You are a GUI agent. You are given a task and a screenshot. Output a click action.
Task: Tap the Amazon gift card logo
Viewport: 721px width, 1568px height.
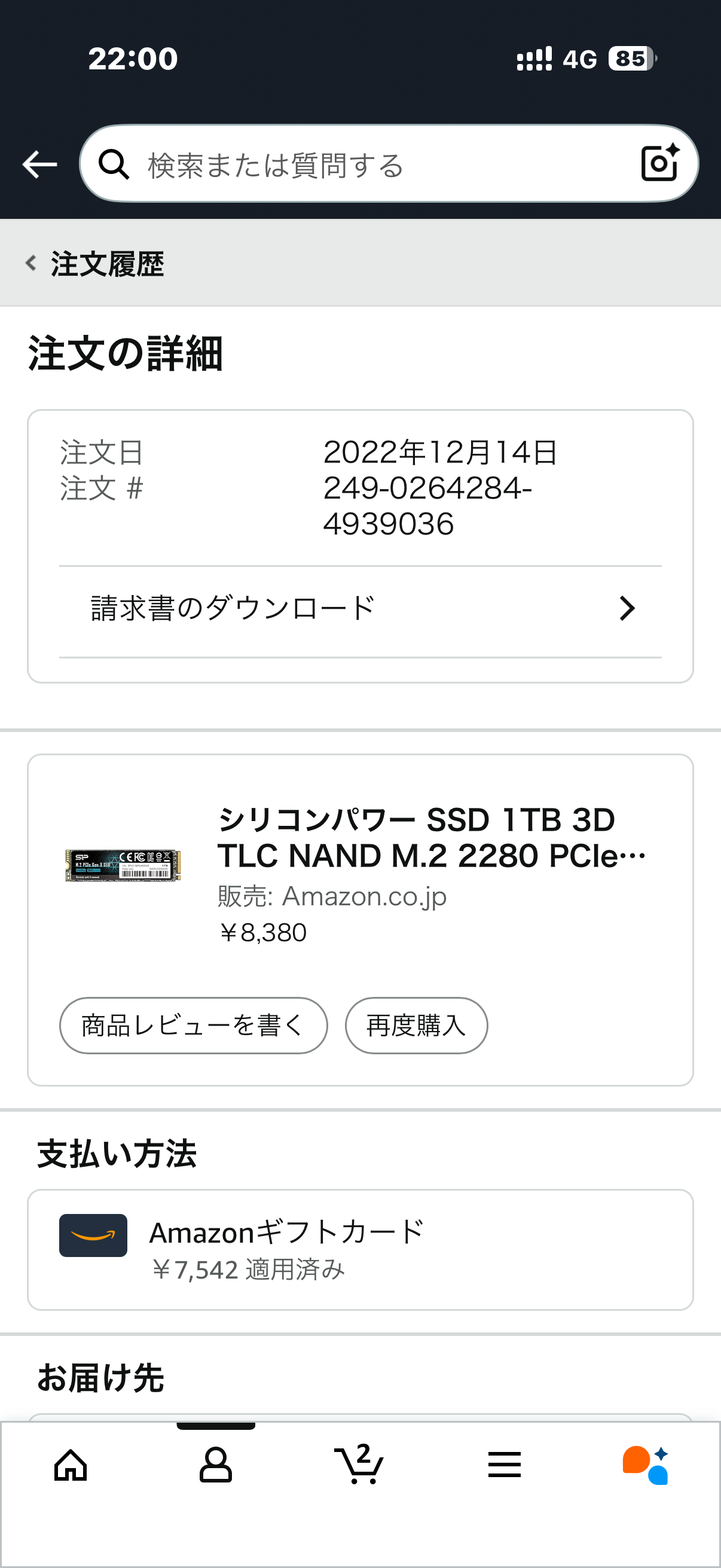click(x=93, y=1235)
